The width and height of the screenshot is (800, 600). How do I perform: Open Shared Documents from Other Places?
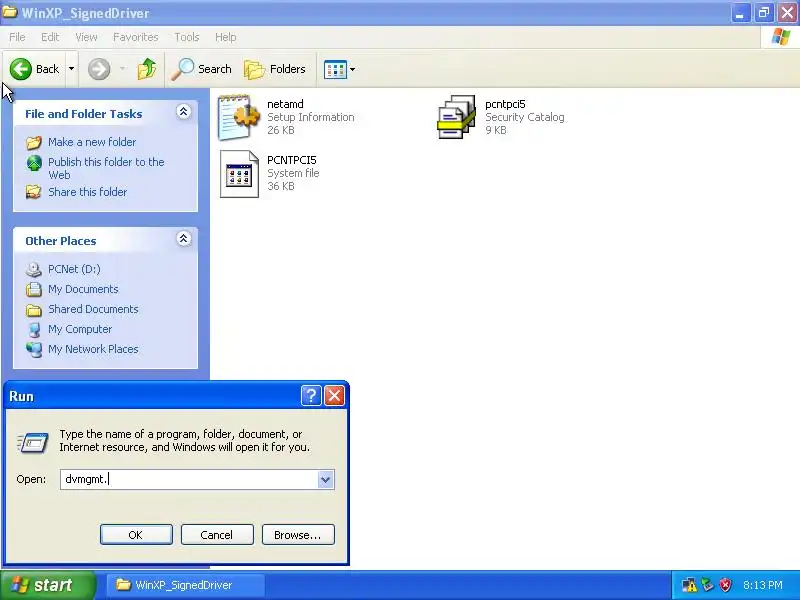(x=93, y=309)
